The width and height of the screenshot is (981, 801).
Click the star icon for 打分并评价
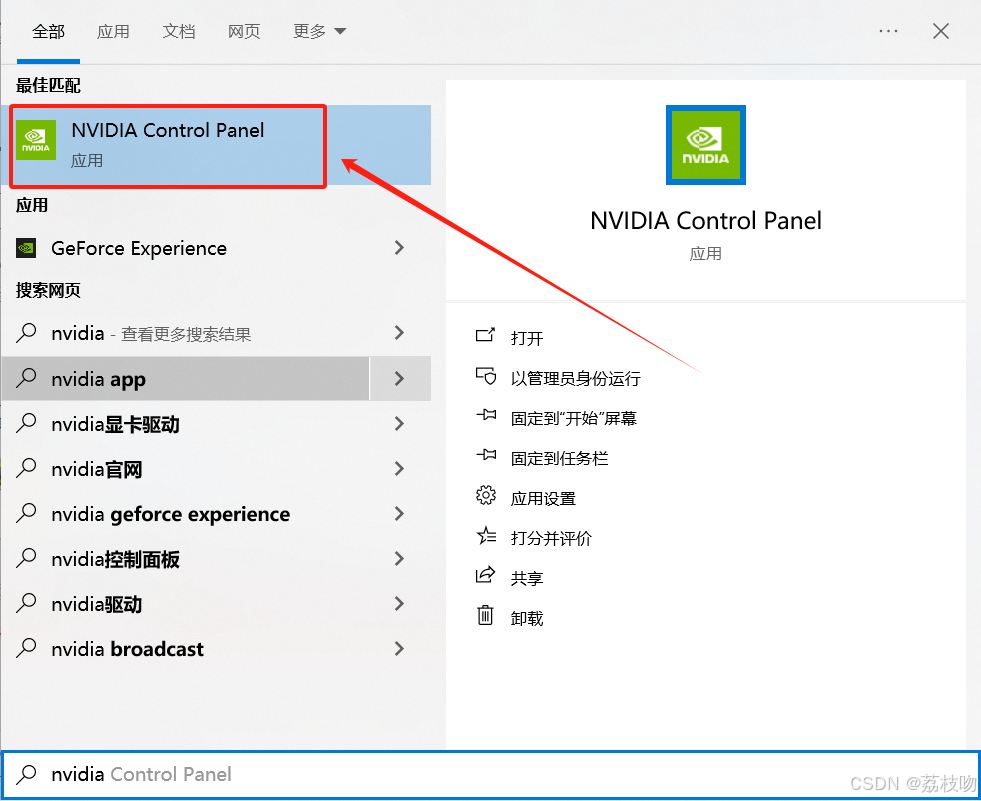tap(485, 536)
